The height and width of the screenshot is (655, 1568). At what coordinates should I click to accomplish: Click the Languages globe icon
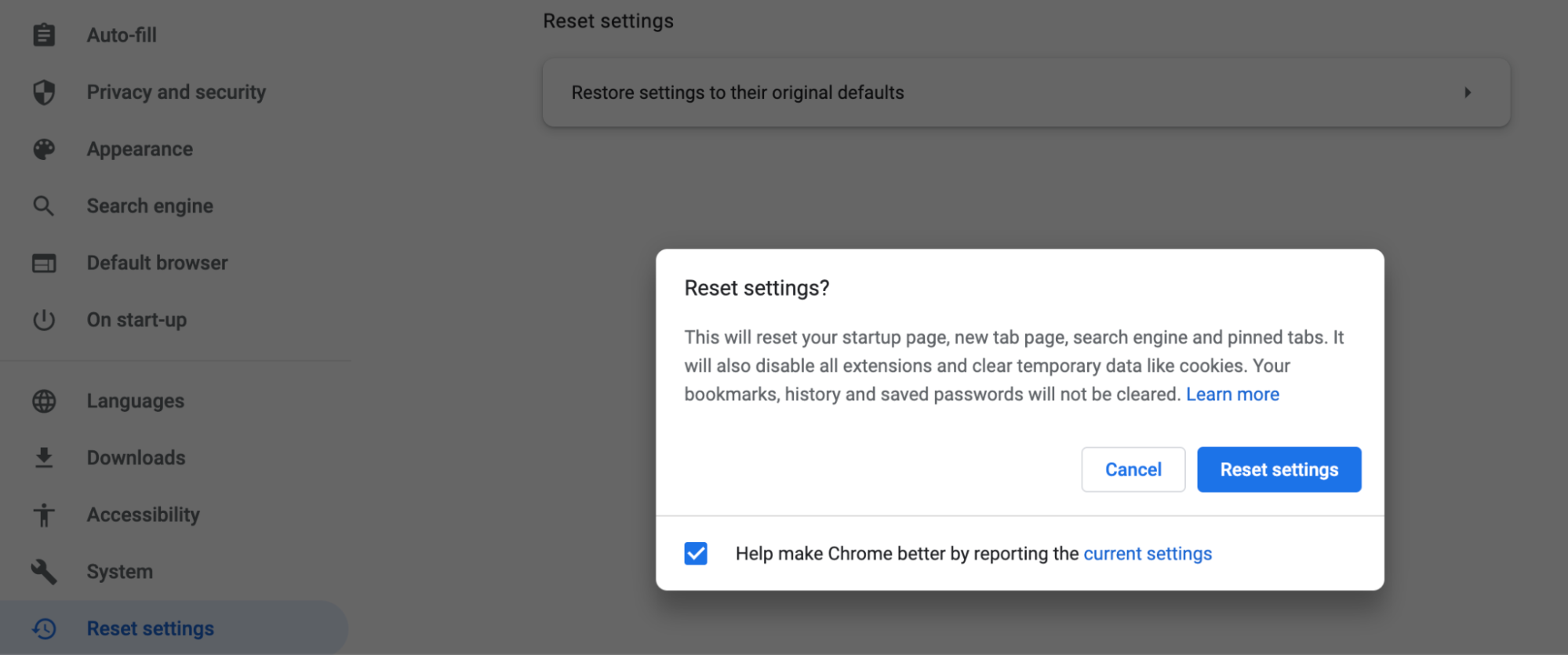(x=44, y=401)
